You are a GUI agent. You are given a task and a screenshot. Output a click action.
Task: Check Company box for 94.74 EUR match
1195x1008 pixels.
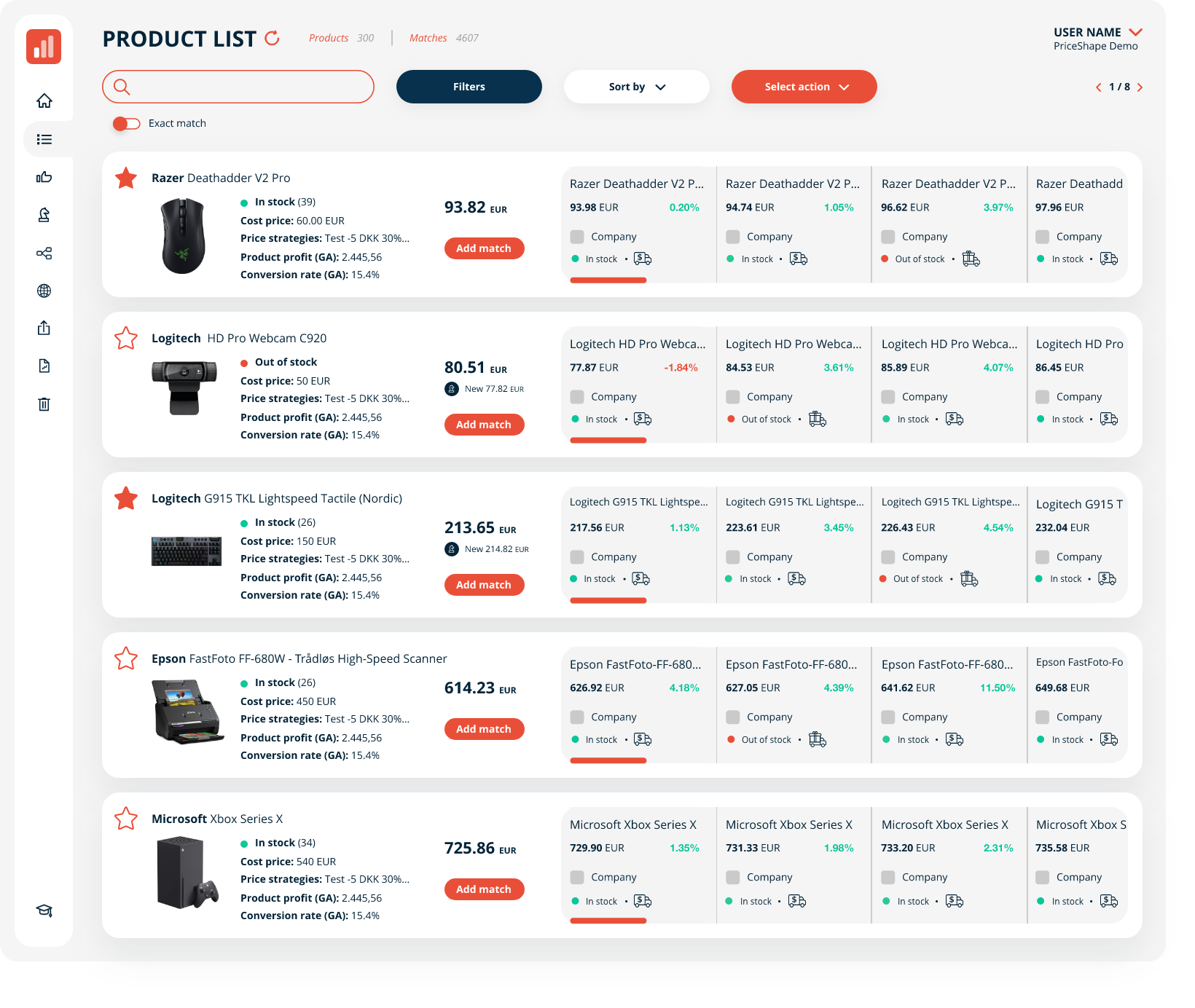pos(733,237)
